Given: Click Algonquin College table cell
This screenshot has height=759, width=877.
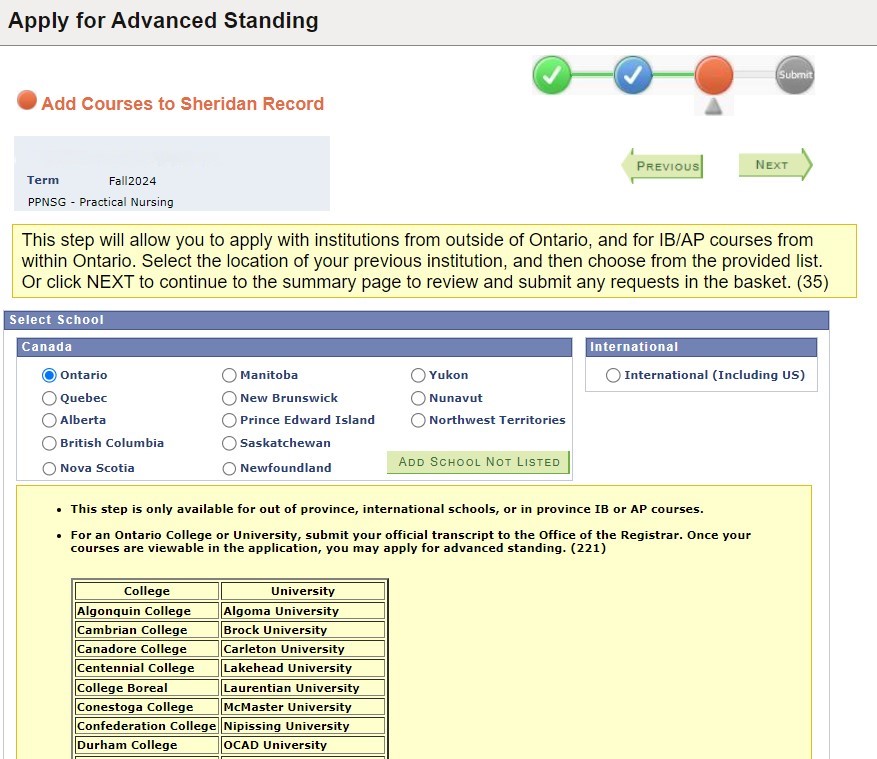Looking at the screenshot, I should click(146, 611).
